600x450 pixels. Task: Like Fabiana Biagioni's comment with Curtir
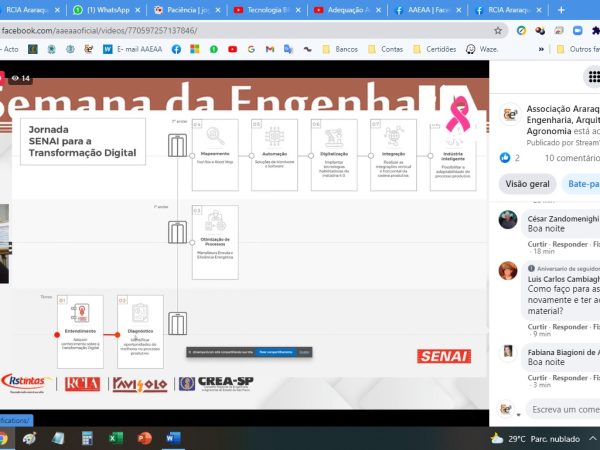coord(537,378)
